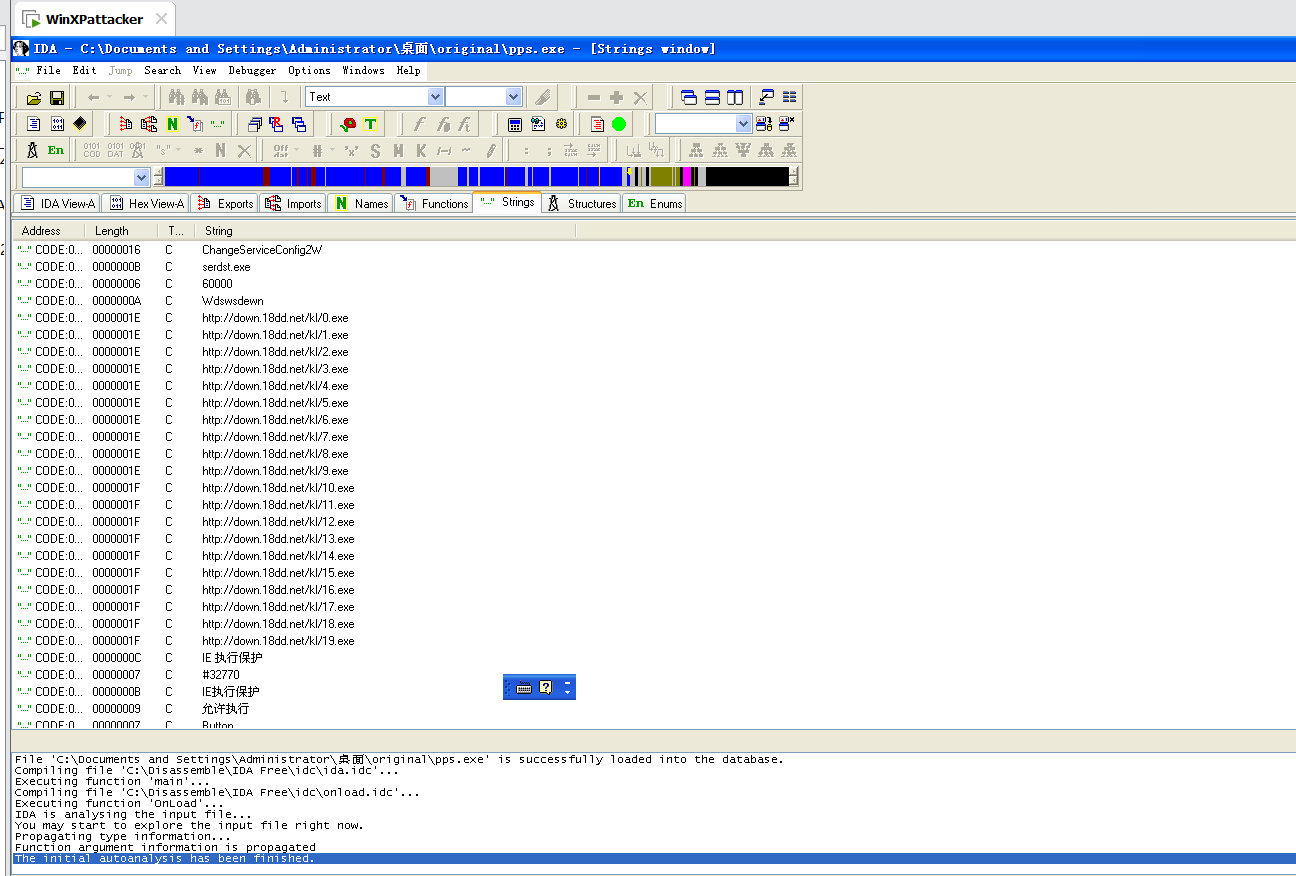The image size is (1296, 876).
Task: Open exports window icon with red arrows
Action: coord(126,124)
